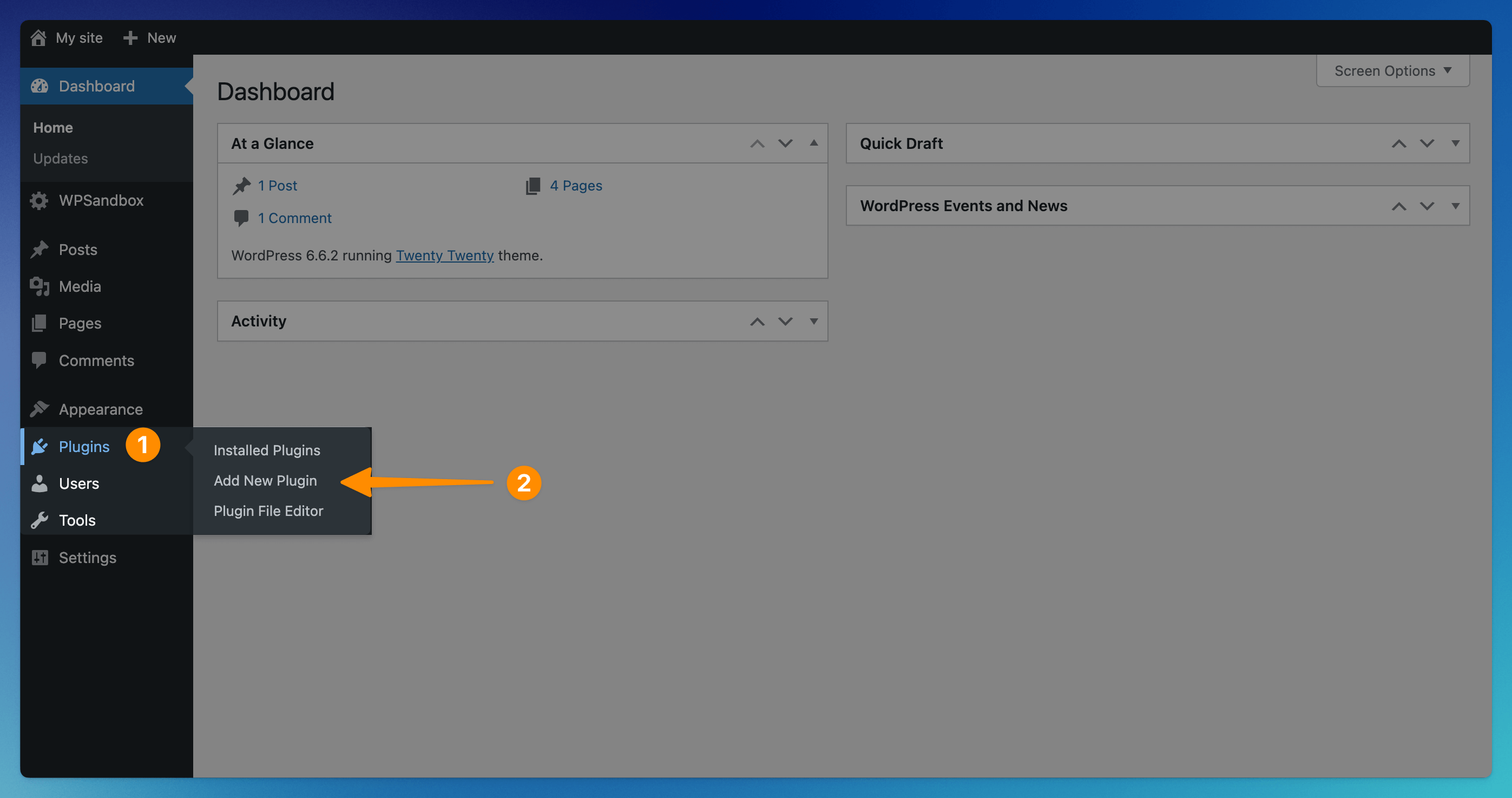Image resolution: width=1512 pixels, height=798 pixels.
Task: Open Plugin File Editor submenu item
Action: [x=268, y=511]
